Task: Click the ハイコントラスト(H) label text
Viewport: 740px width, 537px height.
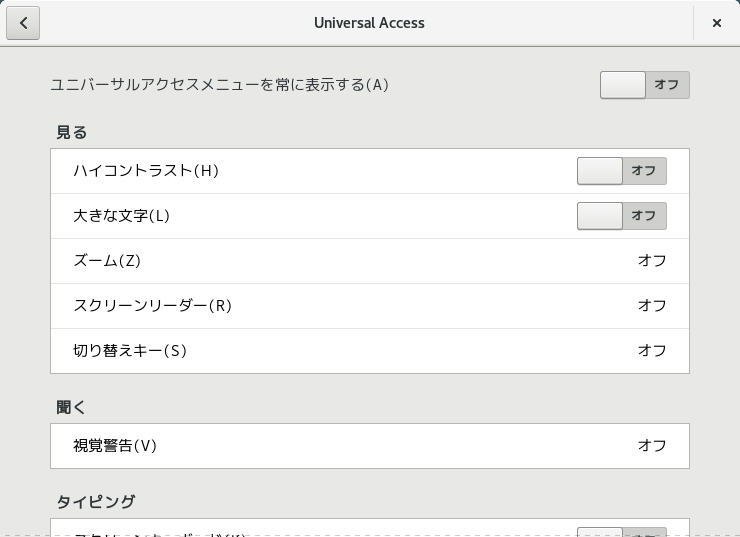Action: click(x=146, y=170)
